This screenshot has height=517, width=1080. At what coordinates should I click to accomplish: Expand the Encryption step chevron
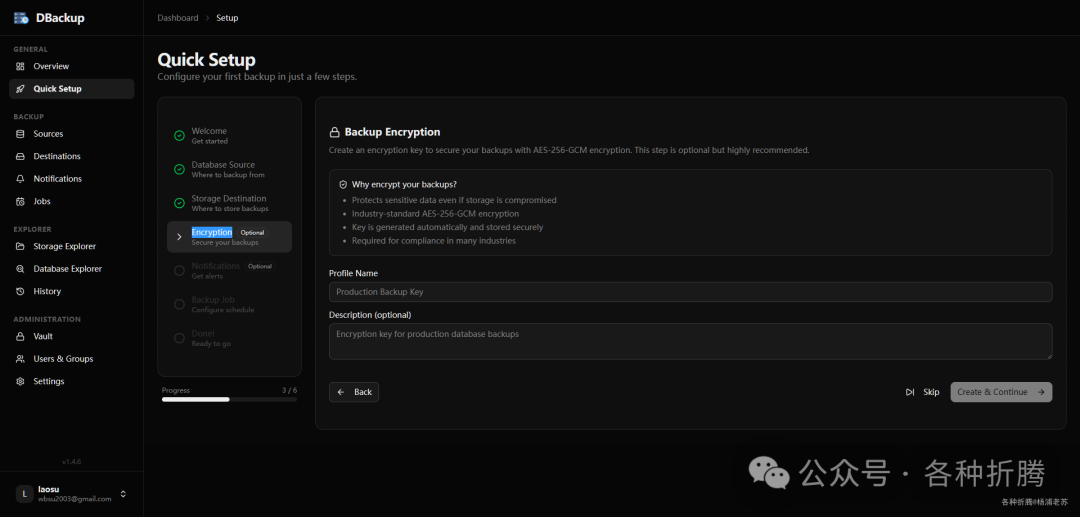tap(179, 237)
